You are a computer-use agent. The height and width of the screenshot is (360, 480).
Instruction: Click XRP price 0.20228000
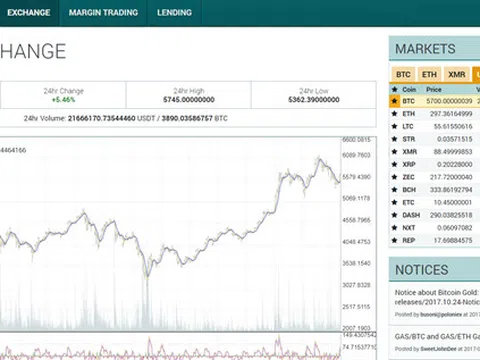point(455,164)
